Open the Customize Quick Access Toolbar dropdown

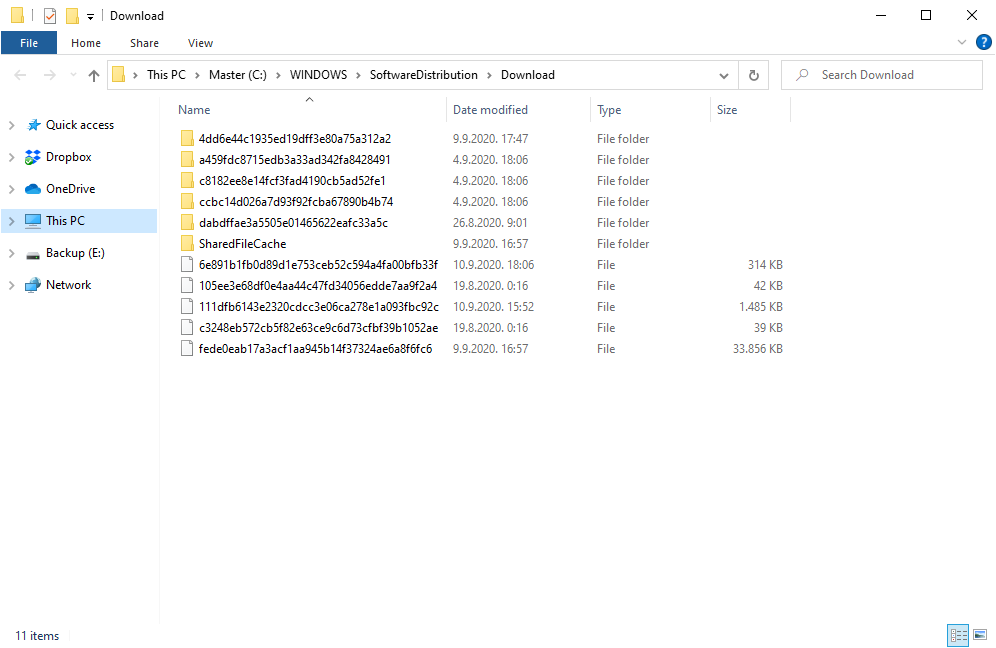point(90,17)
